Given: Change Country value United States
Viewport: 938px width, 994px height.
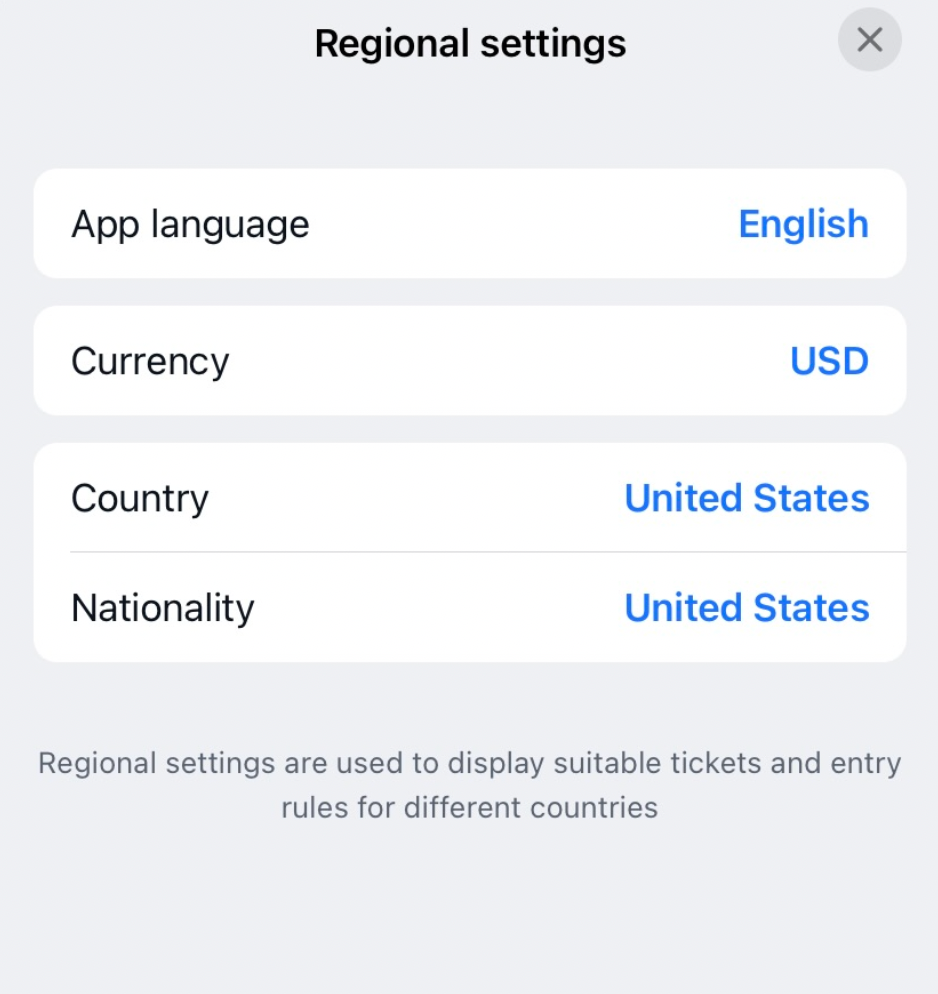Looking at the screenshot, I should tap(746, 498).
